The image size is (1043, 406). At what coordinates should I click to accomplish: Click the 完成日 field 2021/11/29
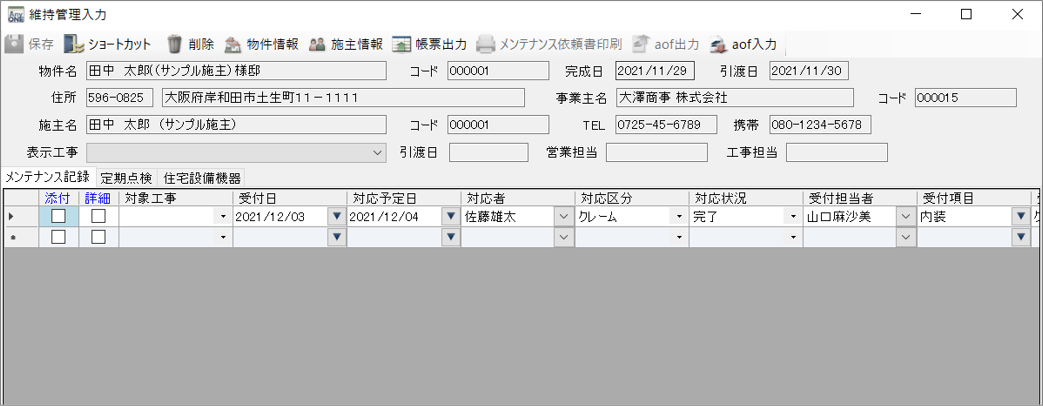[655, 71]
